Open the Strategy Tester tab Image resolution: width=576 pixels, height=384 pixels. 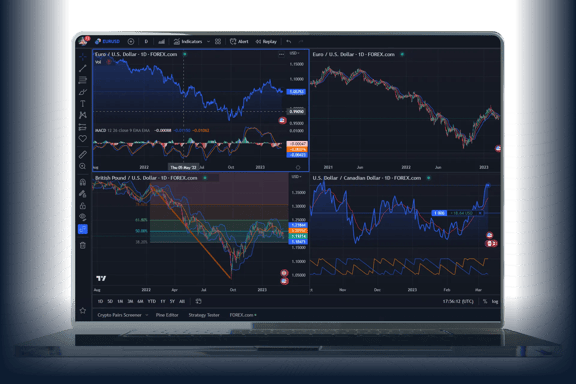204,315
